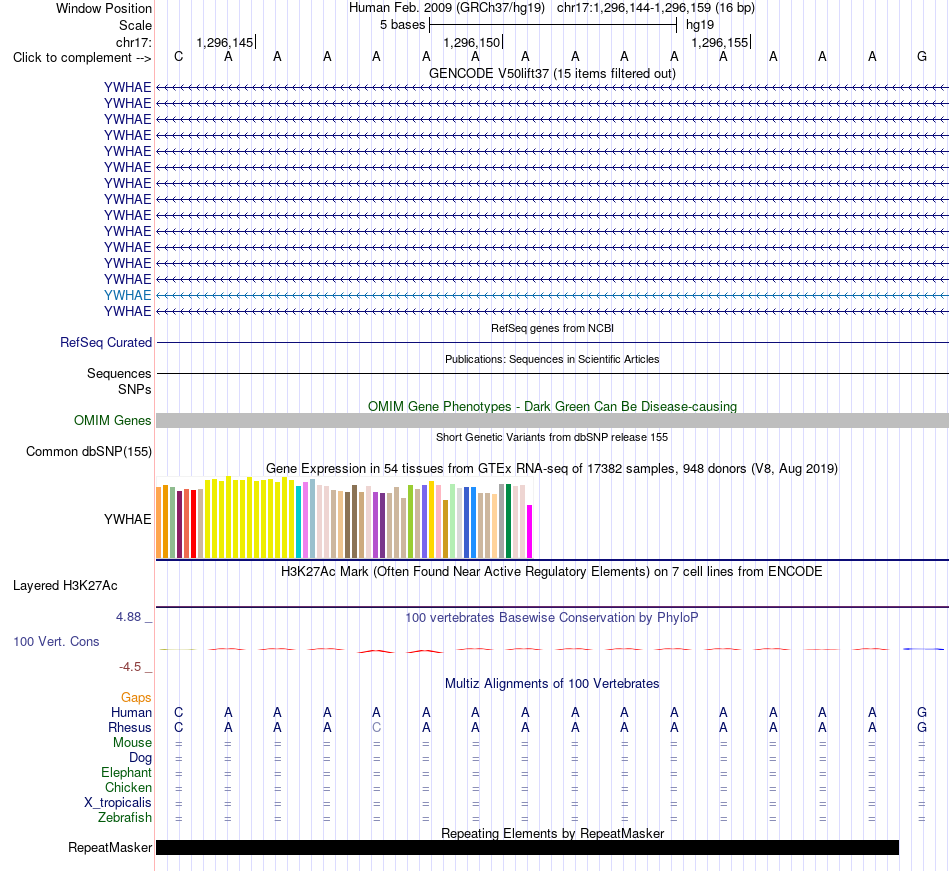Open 'Repeating Elements by RepeatMasker' track title
Image resolution: width=950 pixels, height=871 pixels.
(552, 833)
